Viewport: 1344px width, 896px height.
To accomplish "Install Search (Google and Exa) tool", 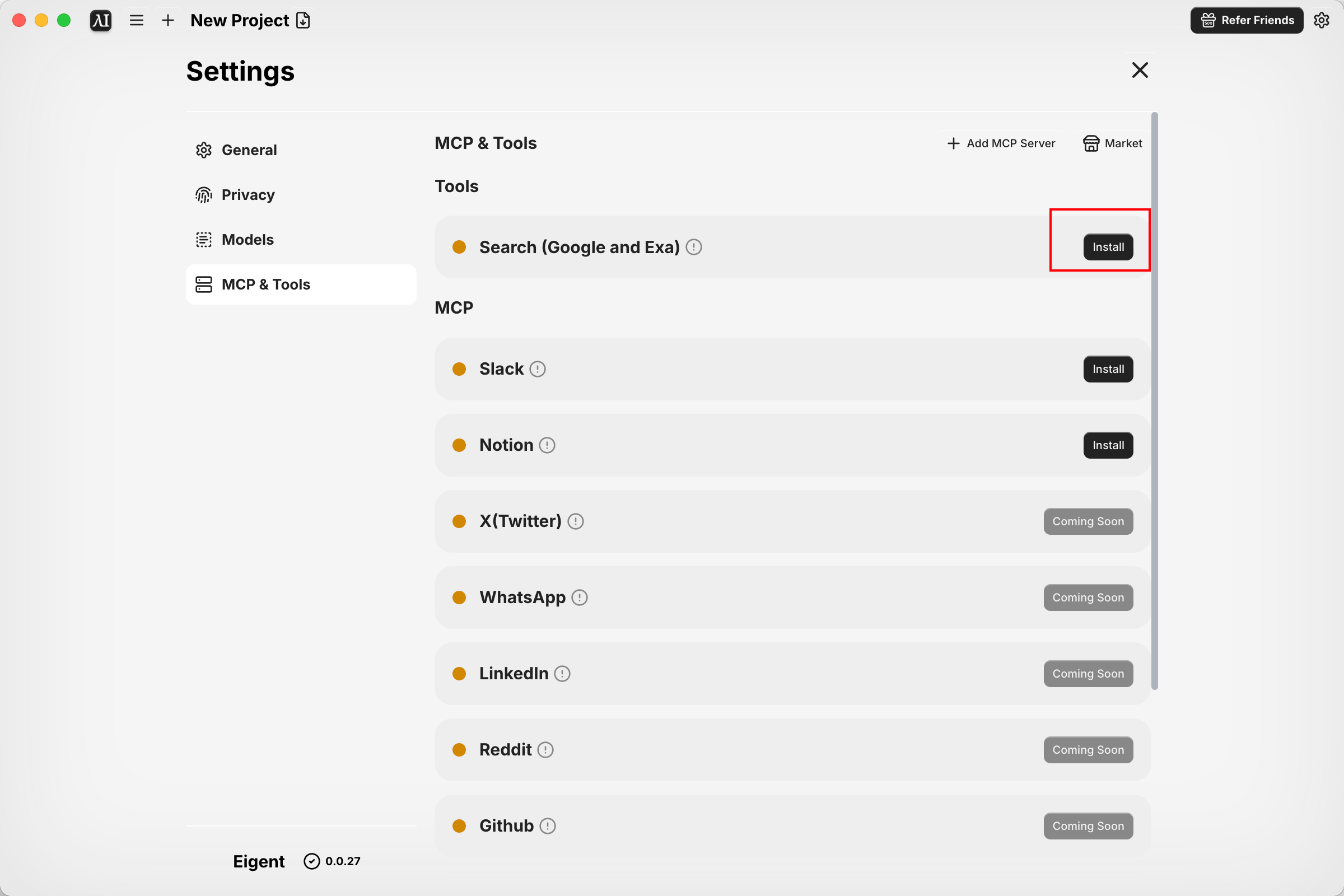I will coord(1108,247).
